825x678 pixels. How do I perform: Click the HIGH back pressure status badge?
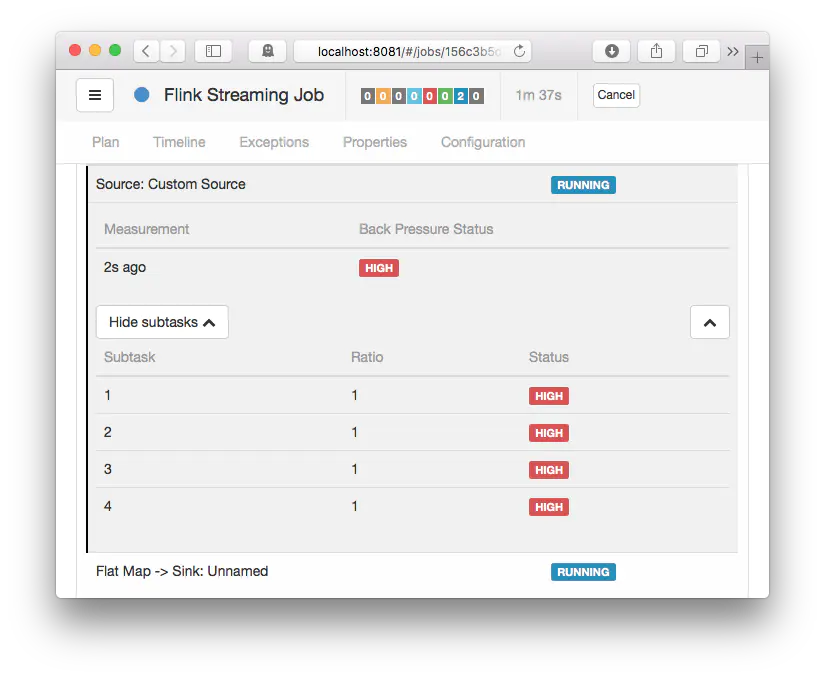point(379,268)
